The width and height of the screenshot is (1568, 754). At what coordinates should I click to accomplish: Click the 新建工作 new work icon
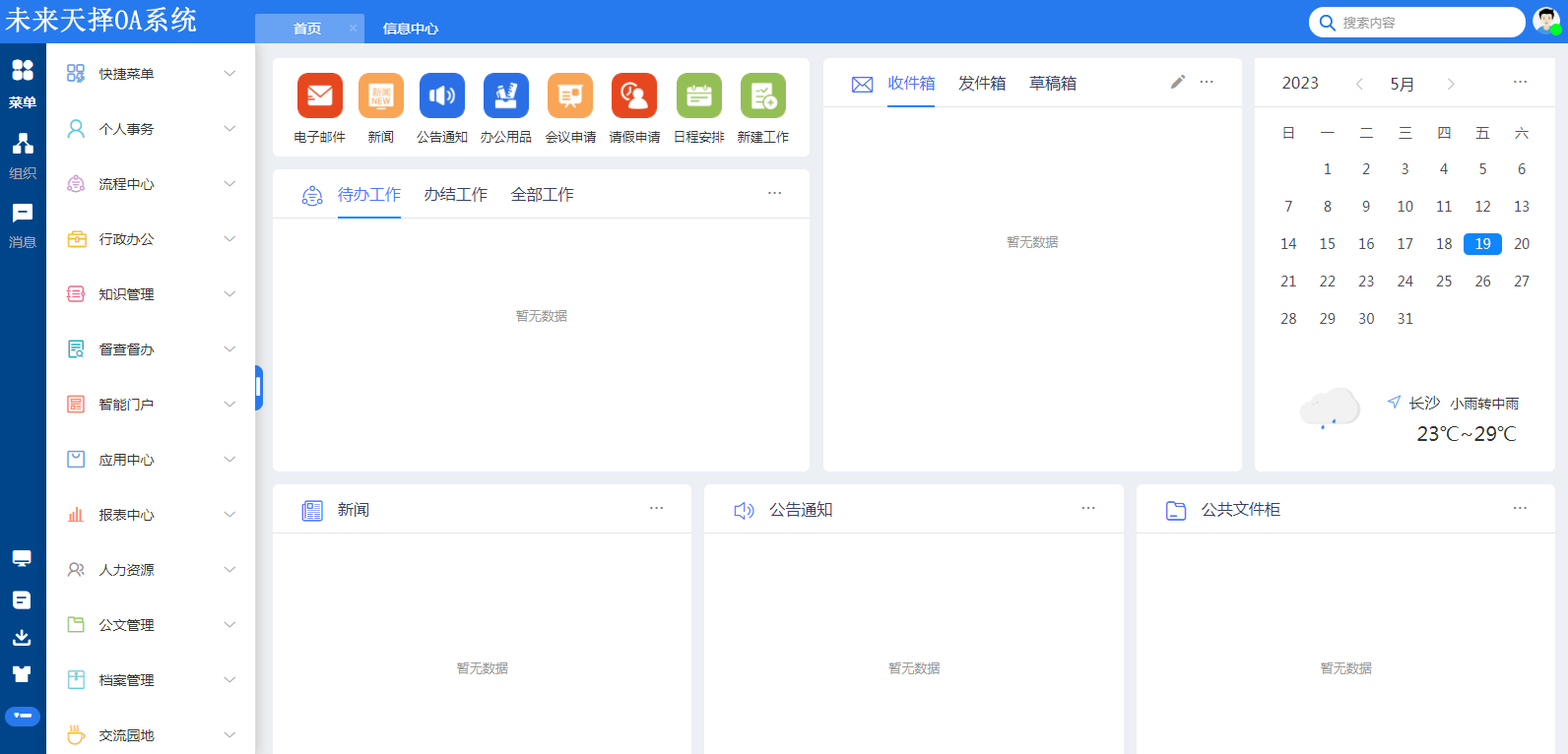762,95
